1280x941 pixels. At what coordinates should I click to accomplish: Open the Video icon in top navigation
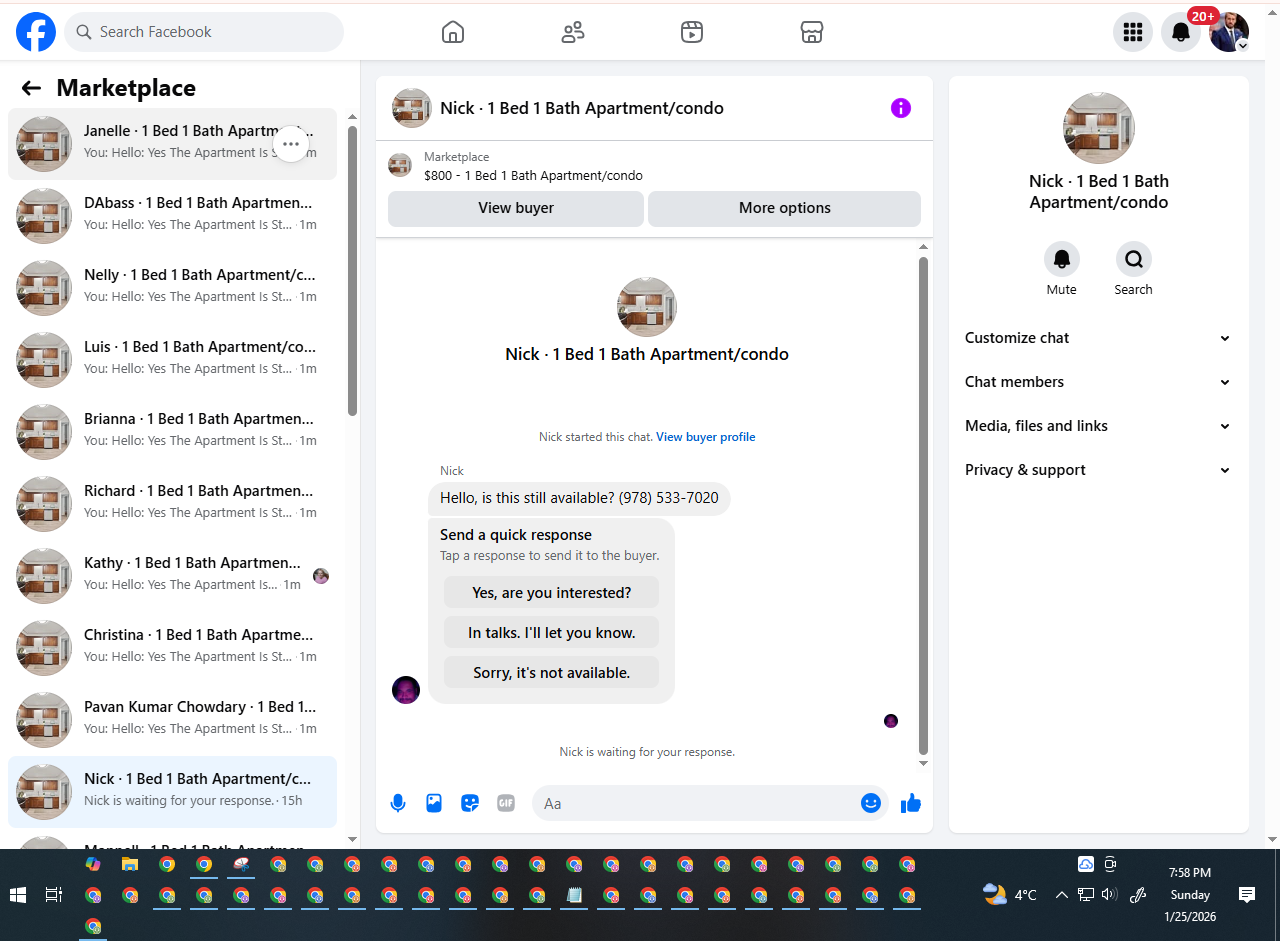tap(692, 32)
